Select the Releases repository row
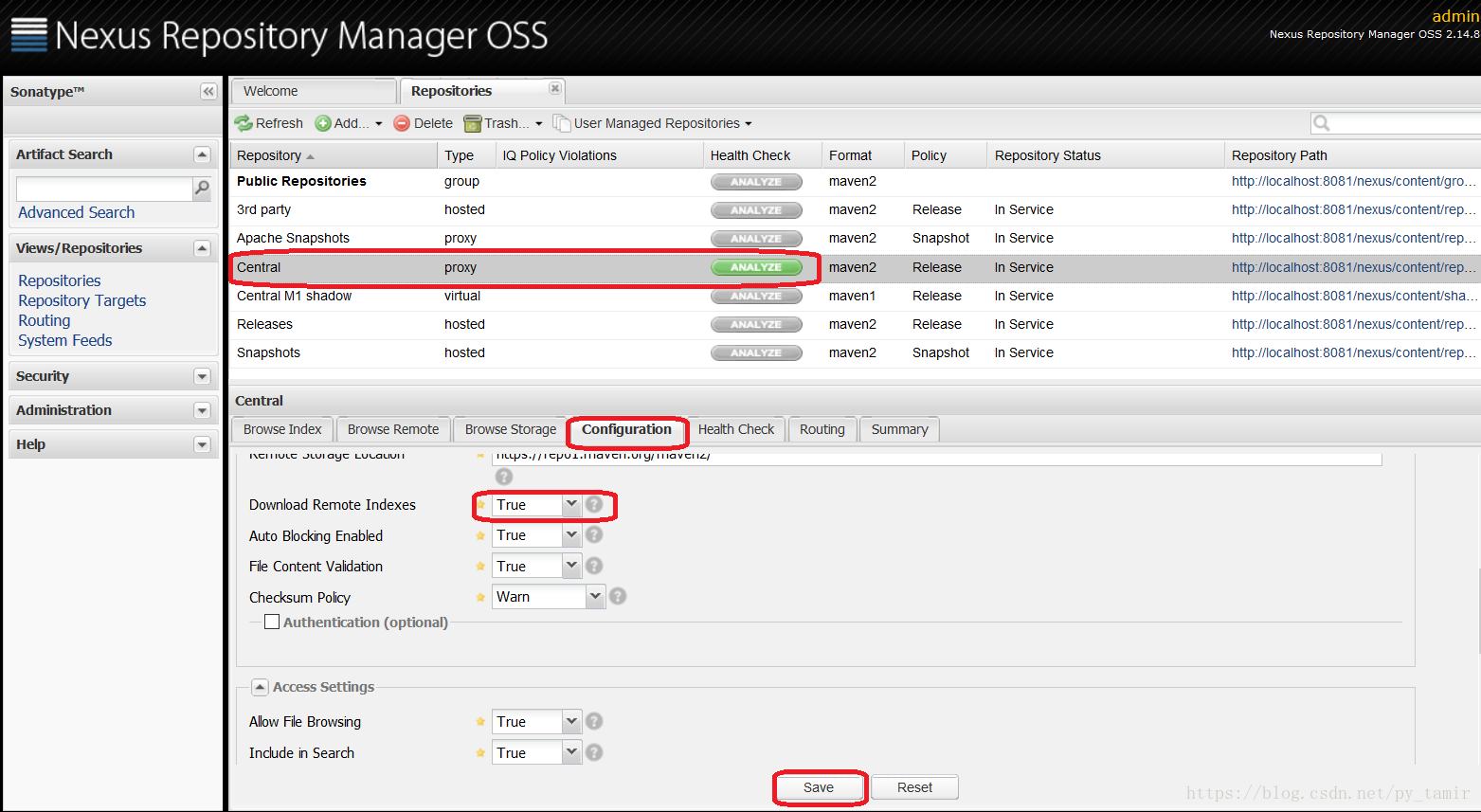1481x812 pixels. [x=855, y=324]
